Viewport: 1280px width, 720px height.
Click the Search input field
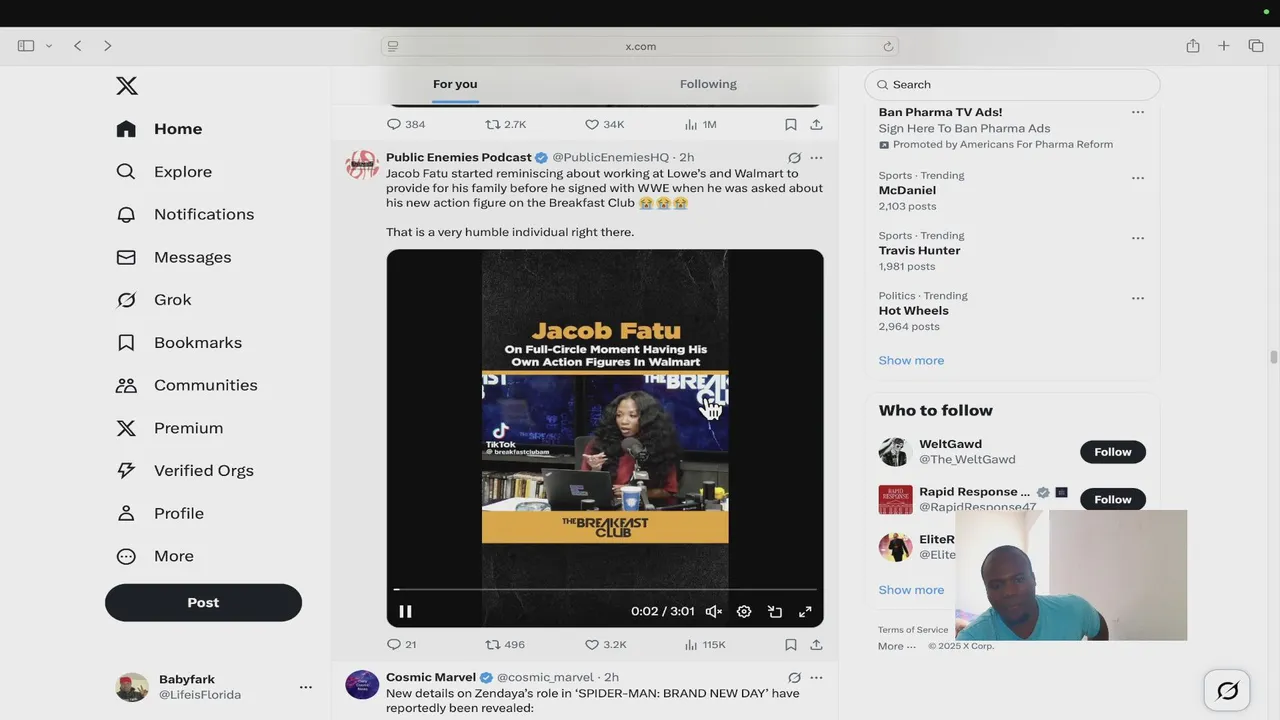tap(1012, 85)
